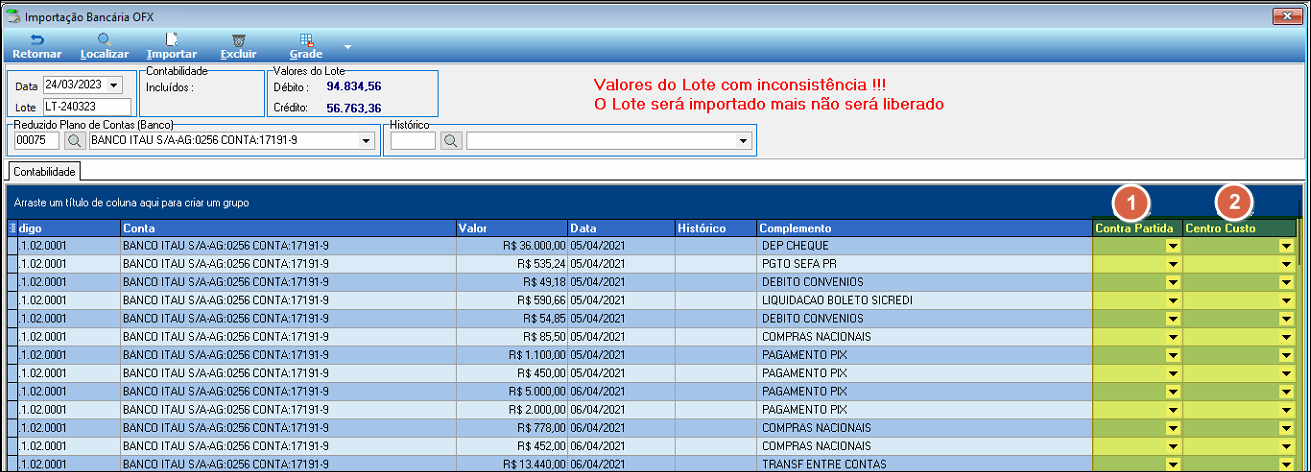1311x472 pixels.
Task: Select the R$ 535,24 value cell
Action: (511, 264)
